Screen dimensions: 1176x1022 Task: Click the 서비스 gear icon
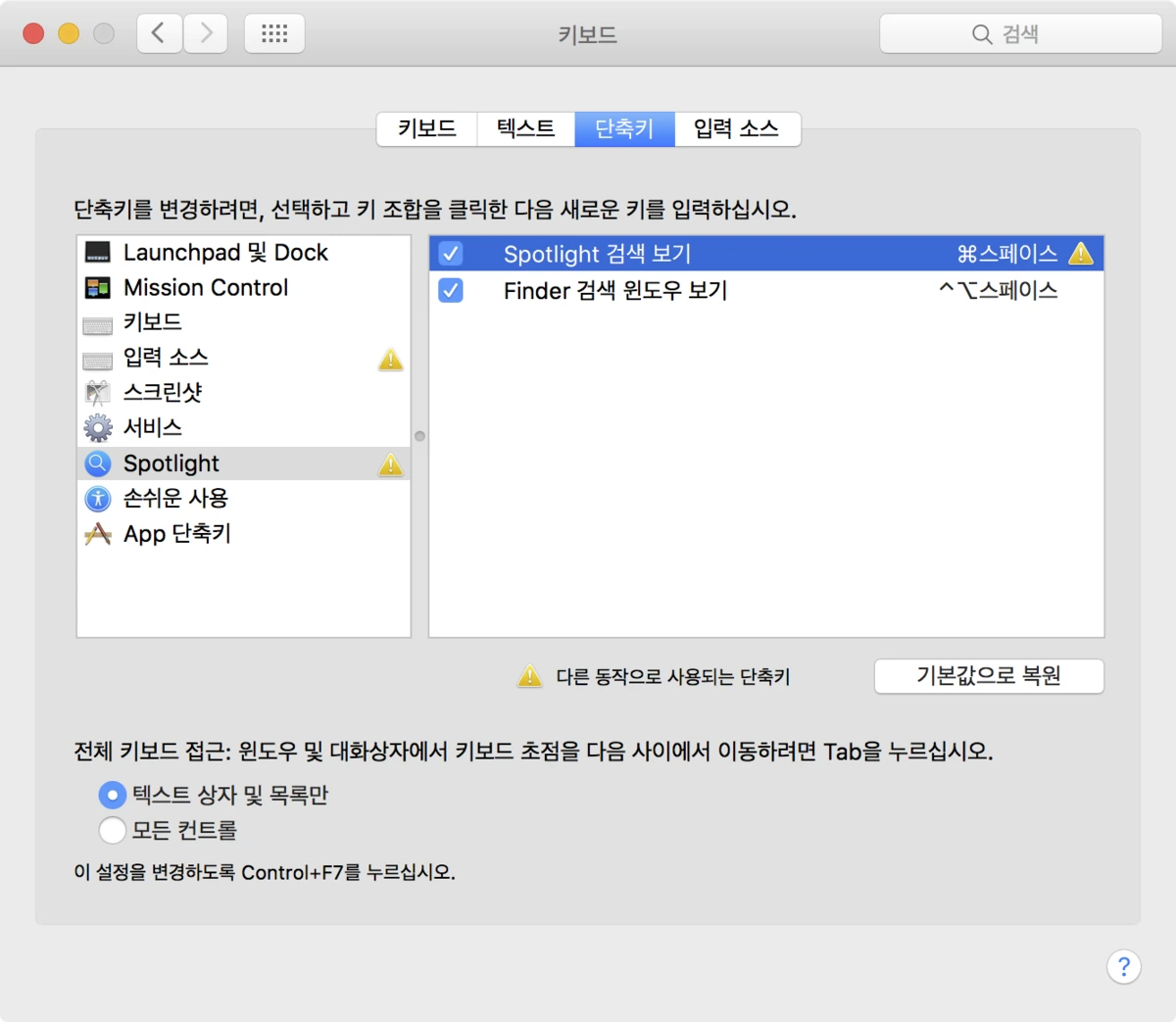pyautogui.click(x=98, y=428)
